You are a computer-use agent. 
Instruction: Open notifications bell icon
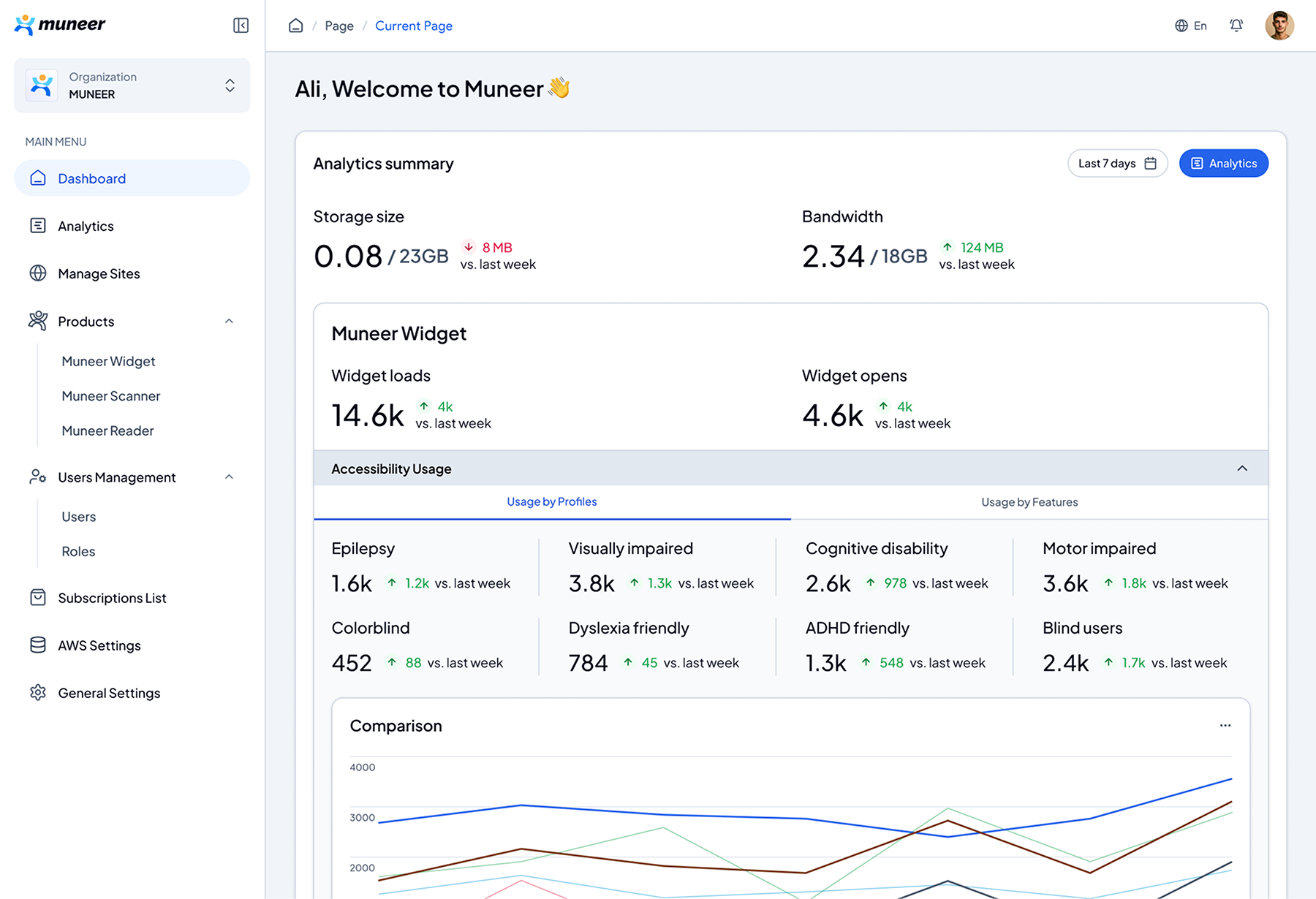coord(1236,26)
